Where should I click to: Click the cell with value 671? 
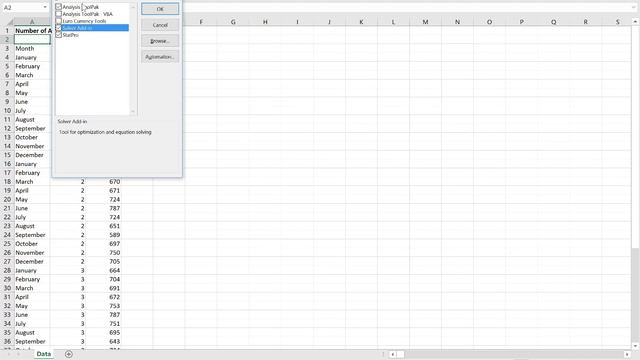point(104,190)
